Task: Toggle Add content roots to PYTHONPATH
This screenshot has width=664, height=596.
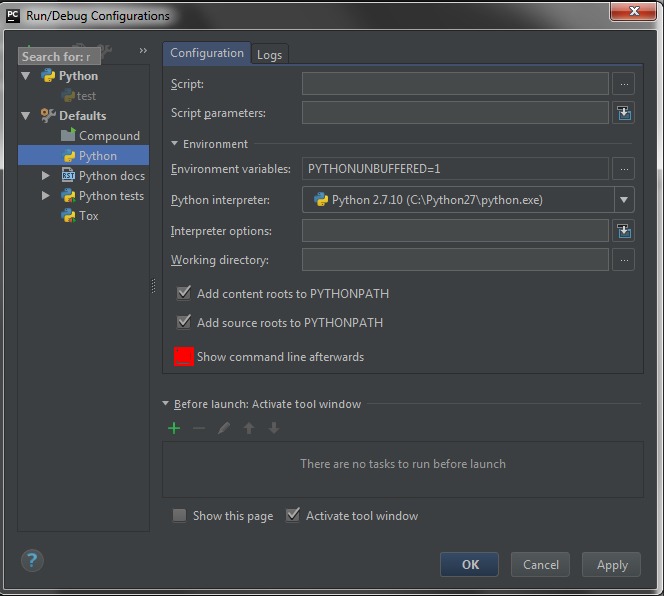Action: pos(183,293)
